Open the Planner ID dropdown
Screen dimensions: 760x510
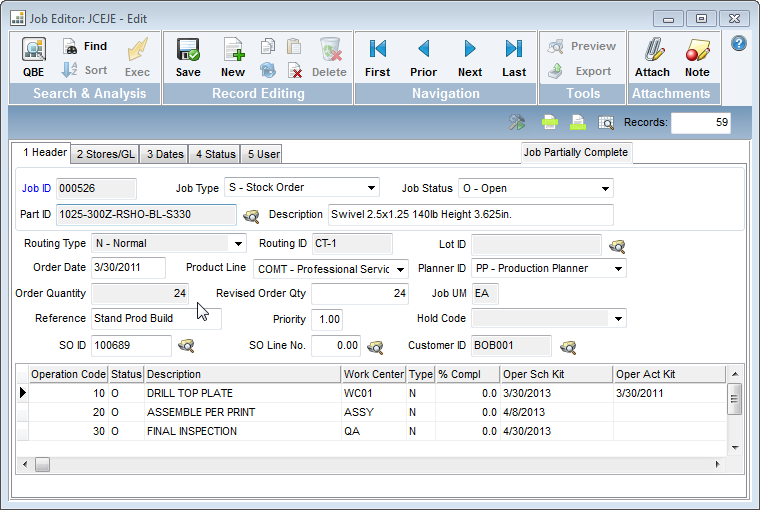click(618, 269)
